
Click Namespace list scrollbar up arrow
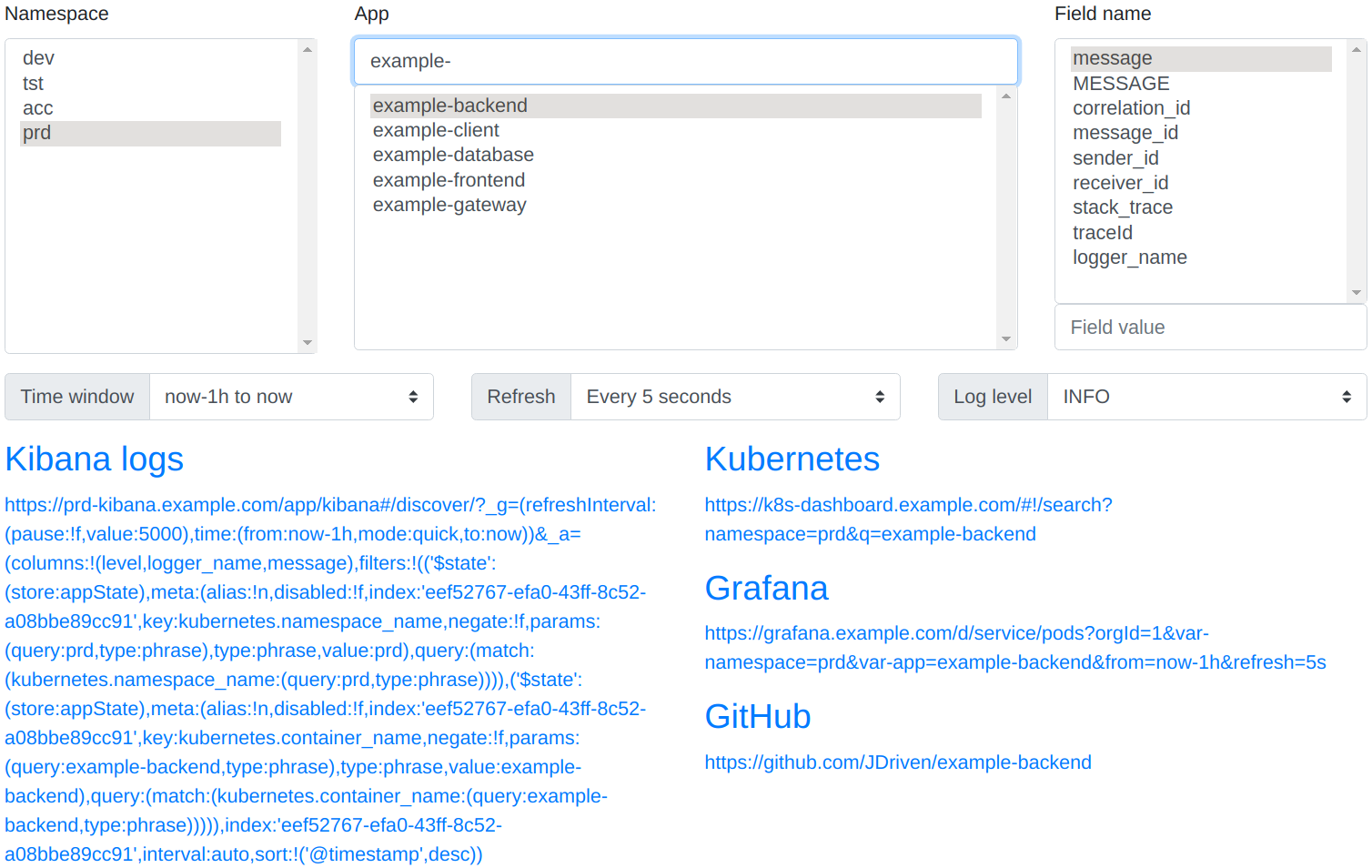(308, 49)
